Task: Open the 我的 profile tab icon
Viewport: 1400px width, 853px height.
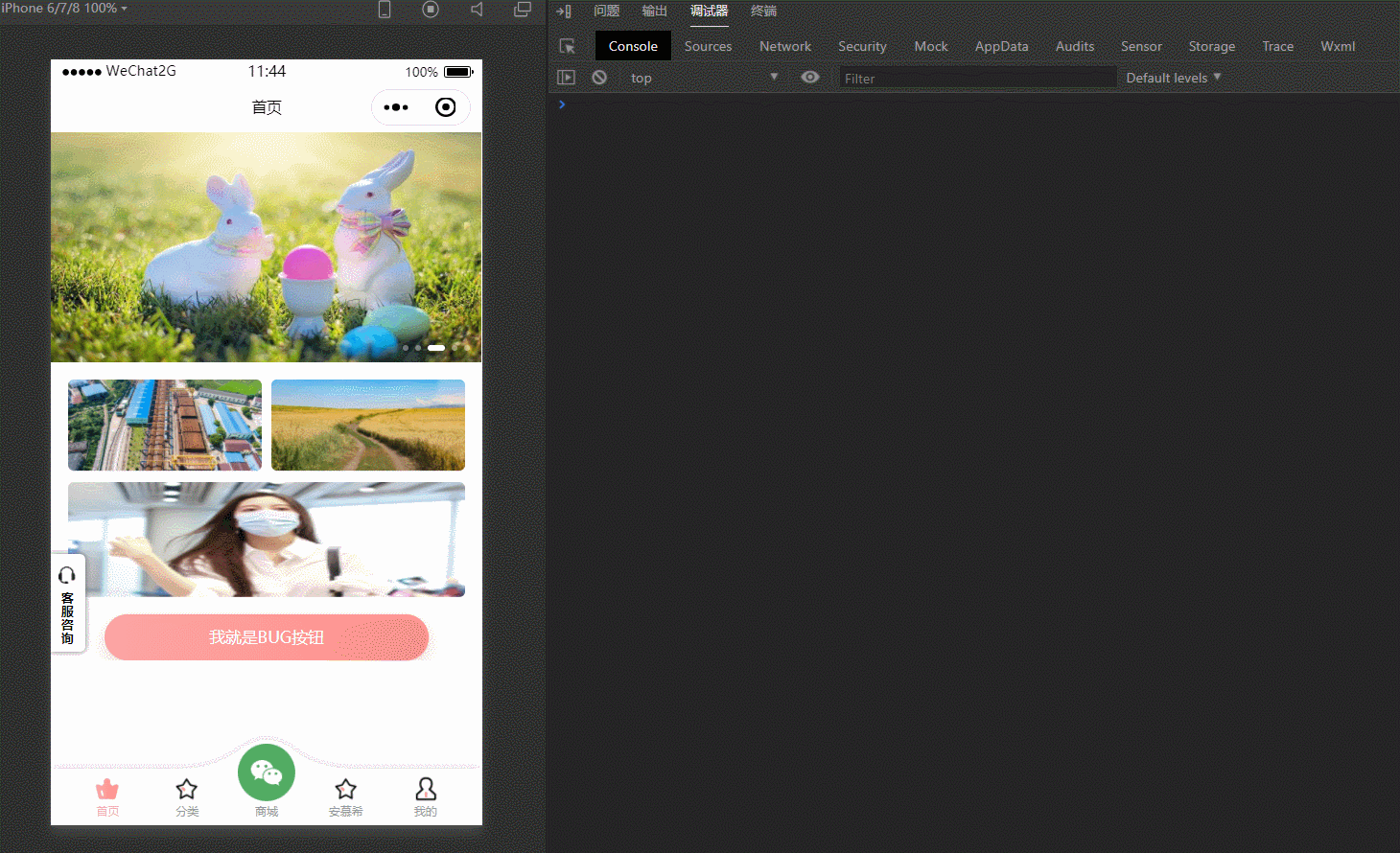Action: point(425,790)
